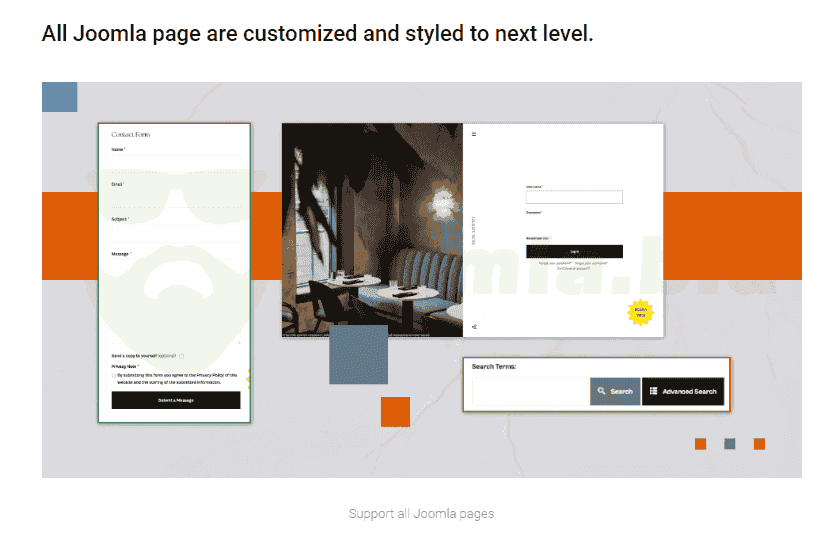Open the restaurant interior image
This screenshot has height=540, width=840.
click(x=372, y=230)
